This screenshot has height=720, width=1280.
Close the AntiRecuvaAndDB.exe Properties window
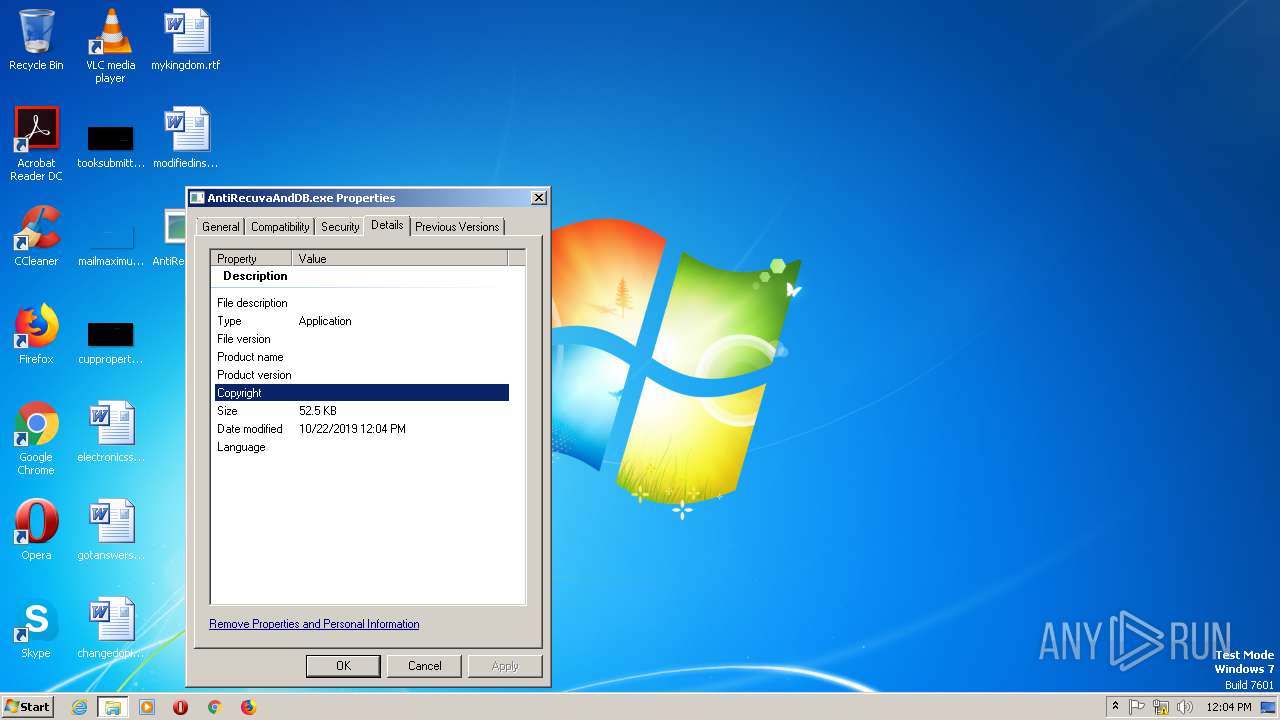coord(538,198)
